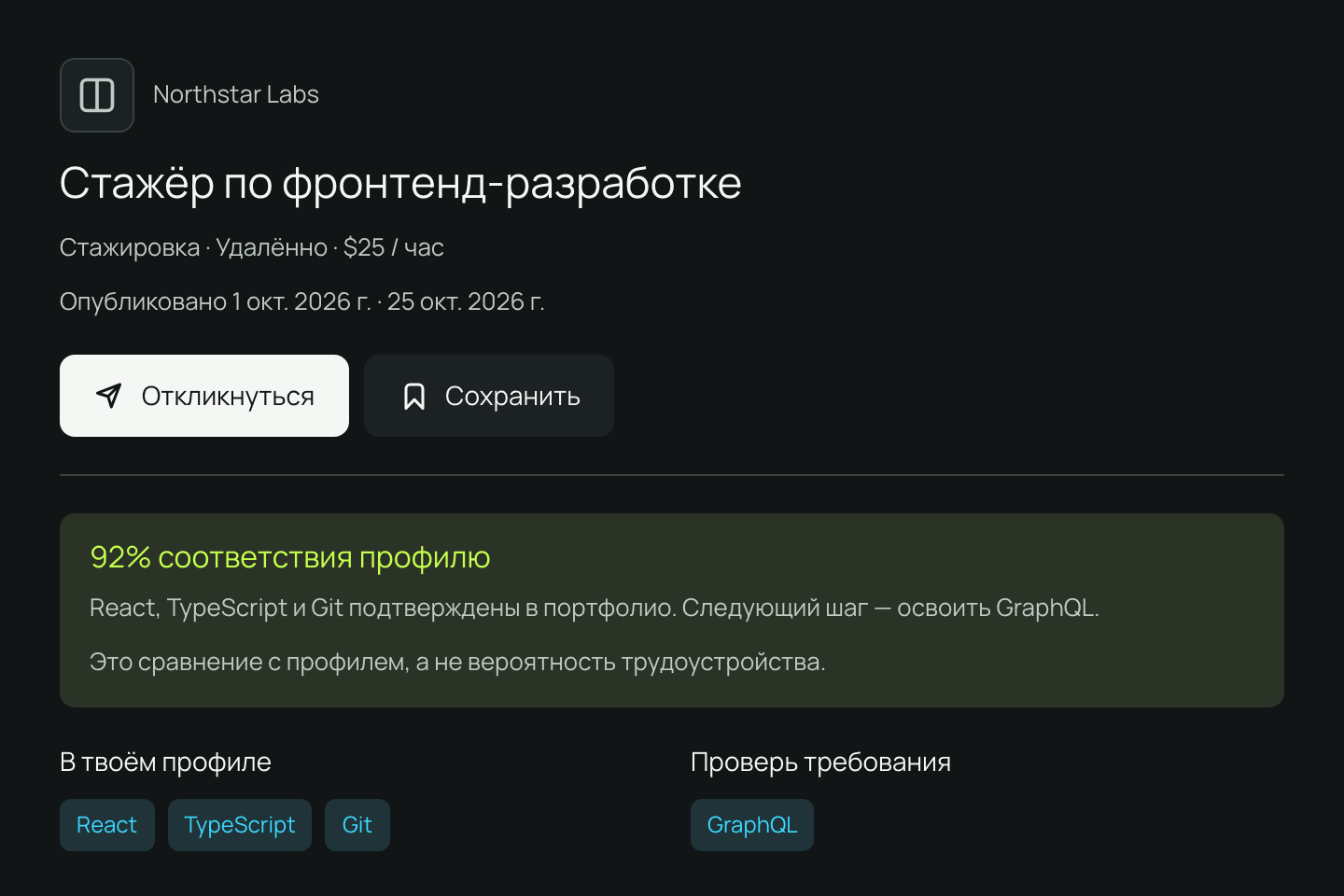Image resolution: width=1344 pixels, height=896 pixels.
Task: Click the Проверь требования heading
Action: point(820,763)
